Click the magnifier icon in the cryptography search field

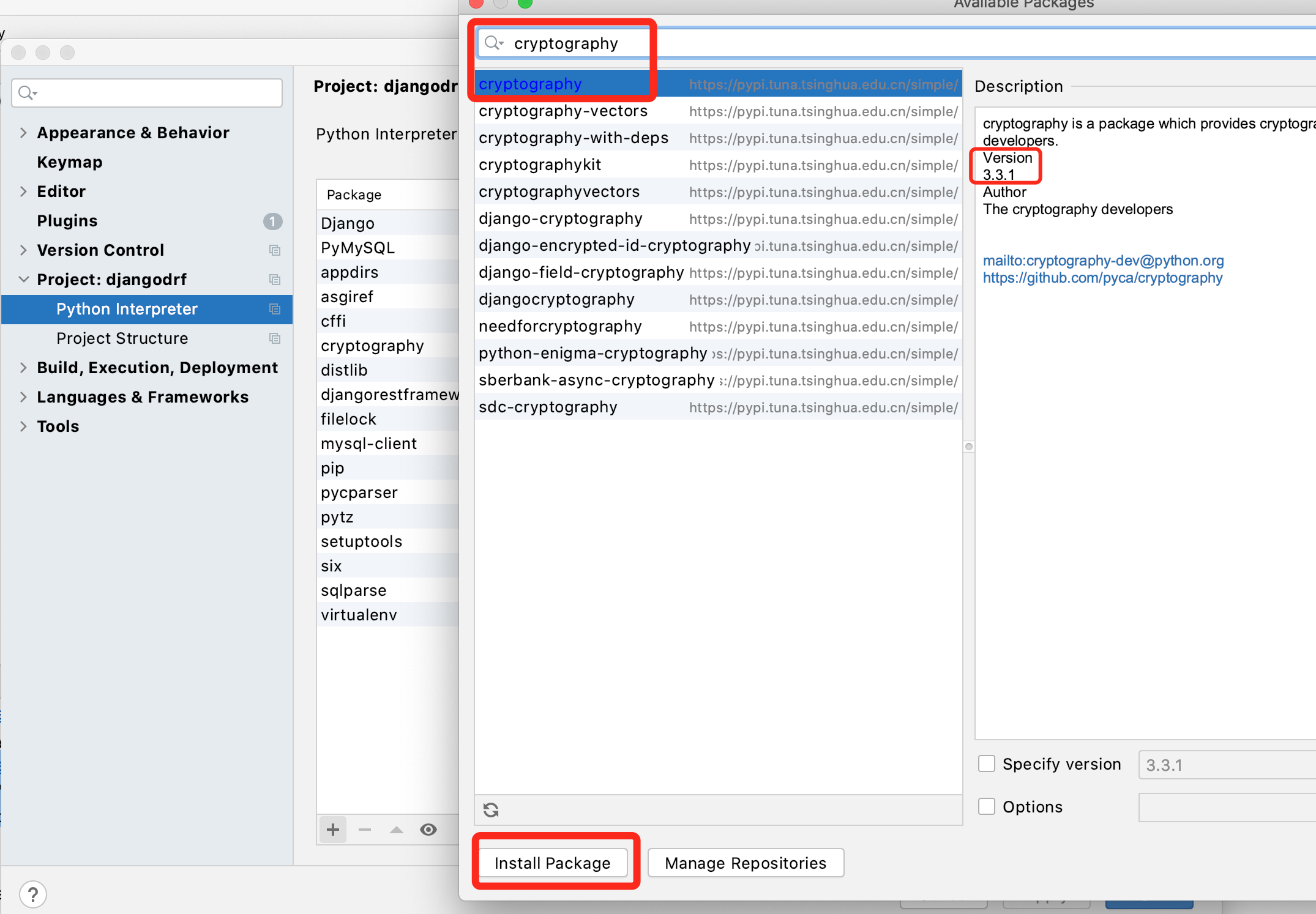pos(493,43)
